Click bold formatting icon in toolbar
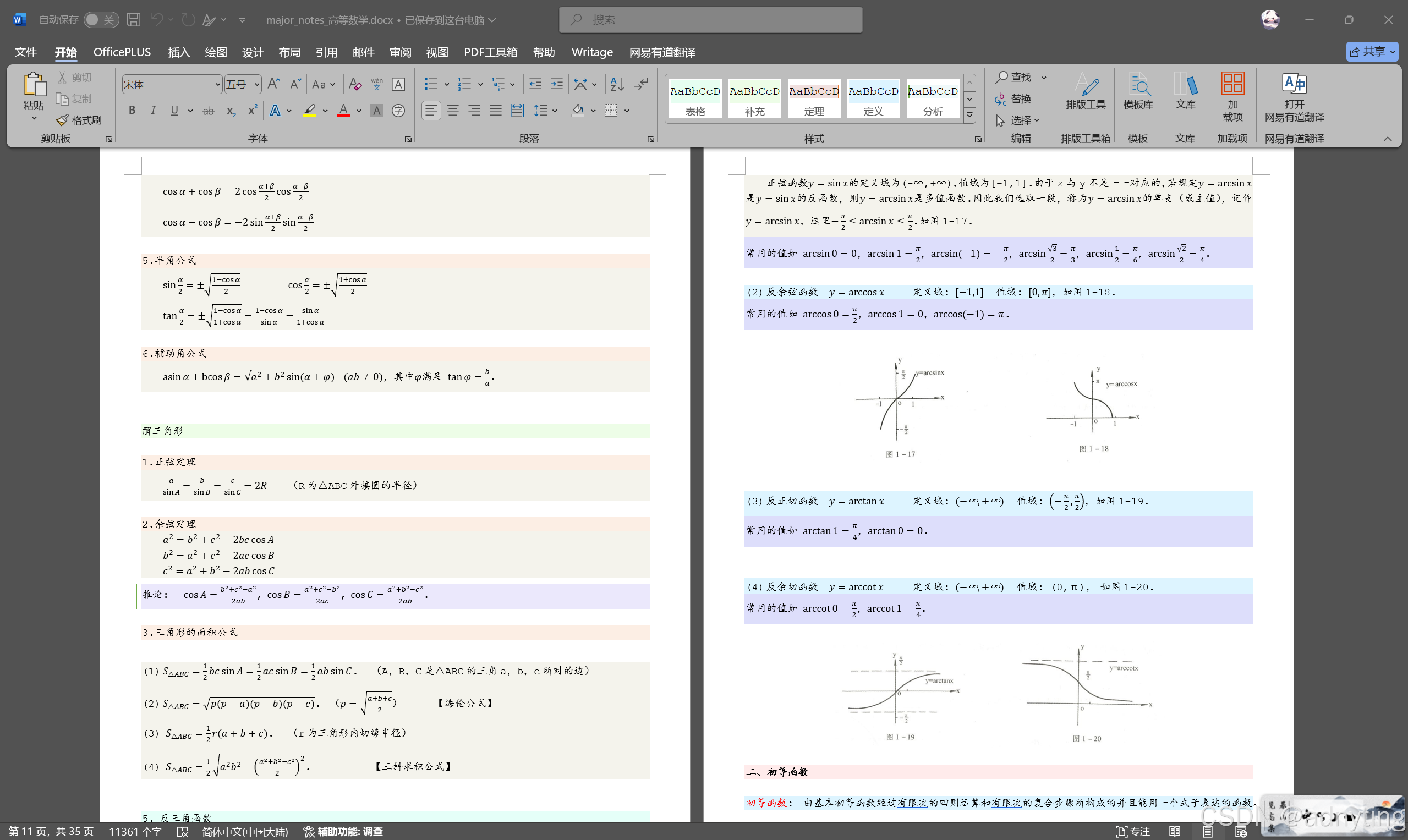1408x840 pixels. tap(131, 111)
